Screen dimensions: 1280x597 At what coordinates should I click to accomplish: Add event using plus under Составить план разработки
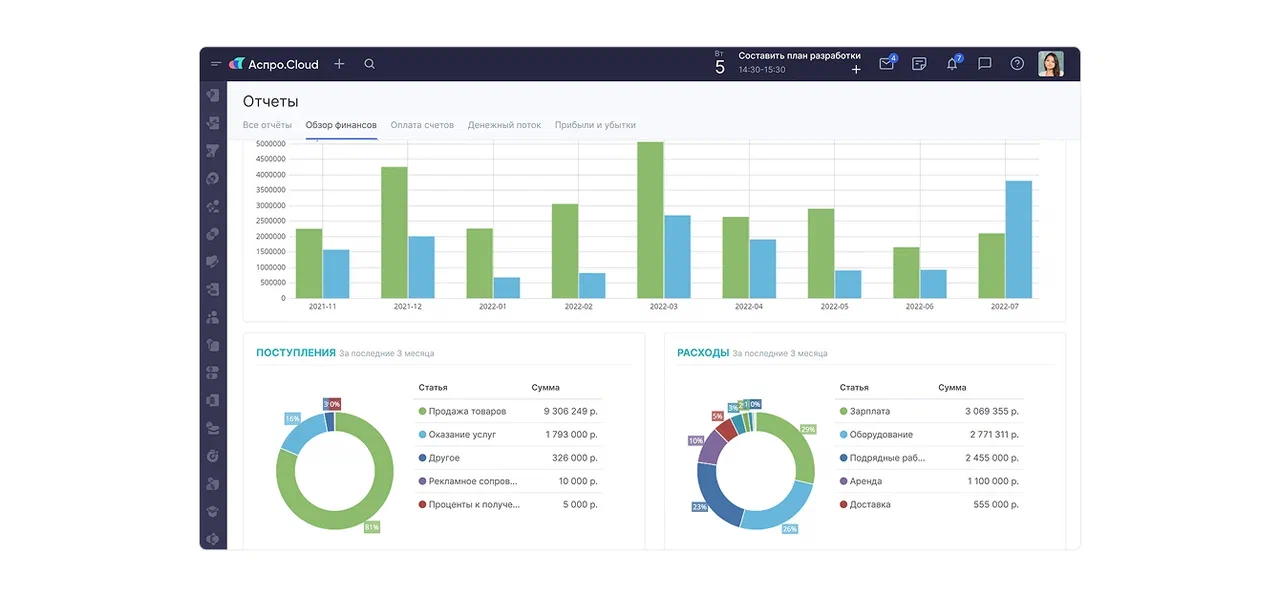pyautogui.click(x=856, y=70)
